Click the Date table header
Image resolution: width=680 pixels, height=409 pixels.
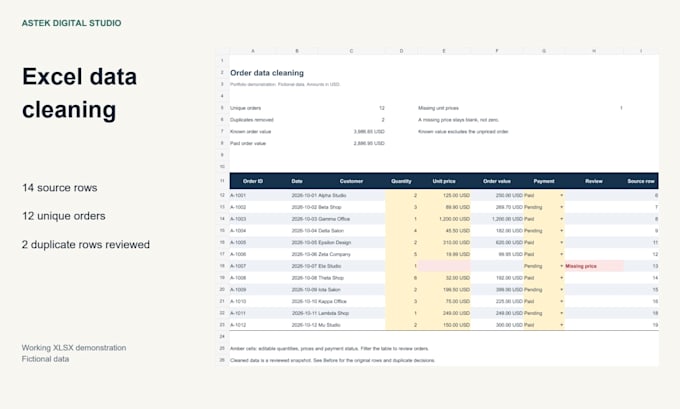pos(297,181)
